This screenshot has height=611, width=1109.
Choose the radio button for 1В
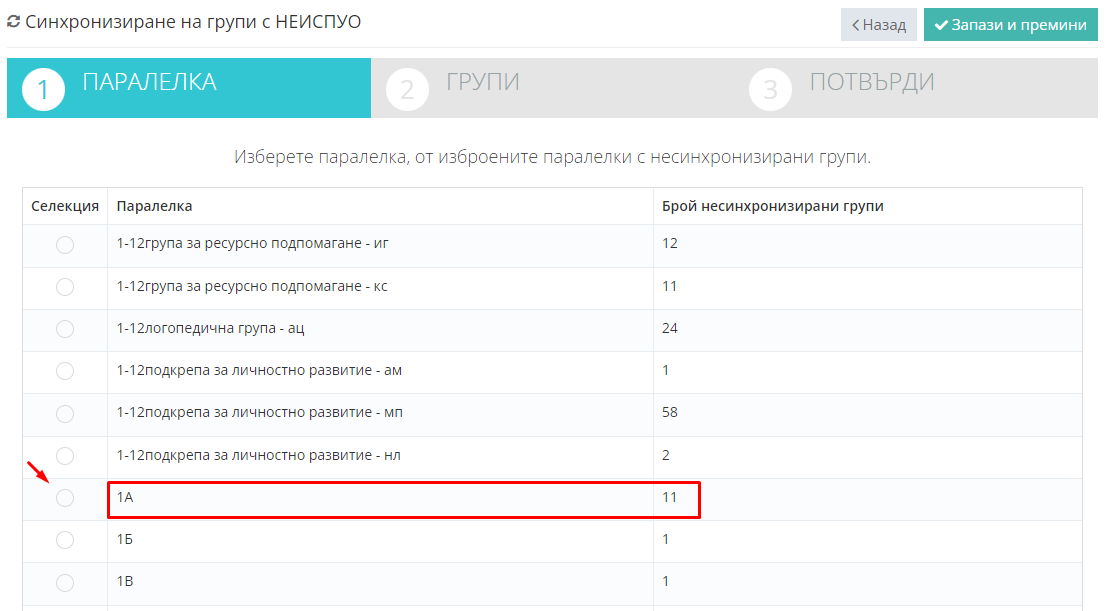[65, 582]
